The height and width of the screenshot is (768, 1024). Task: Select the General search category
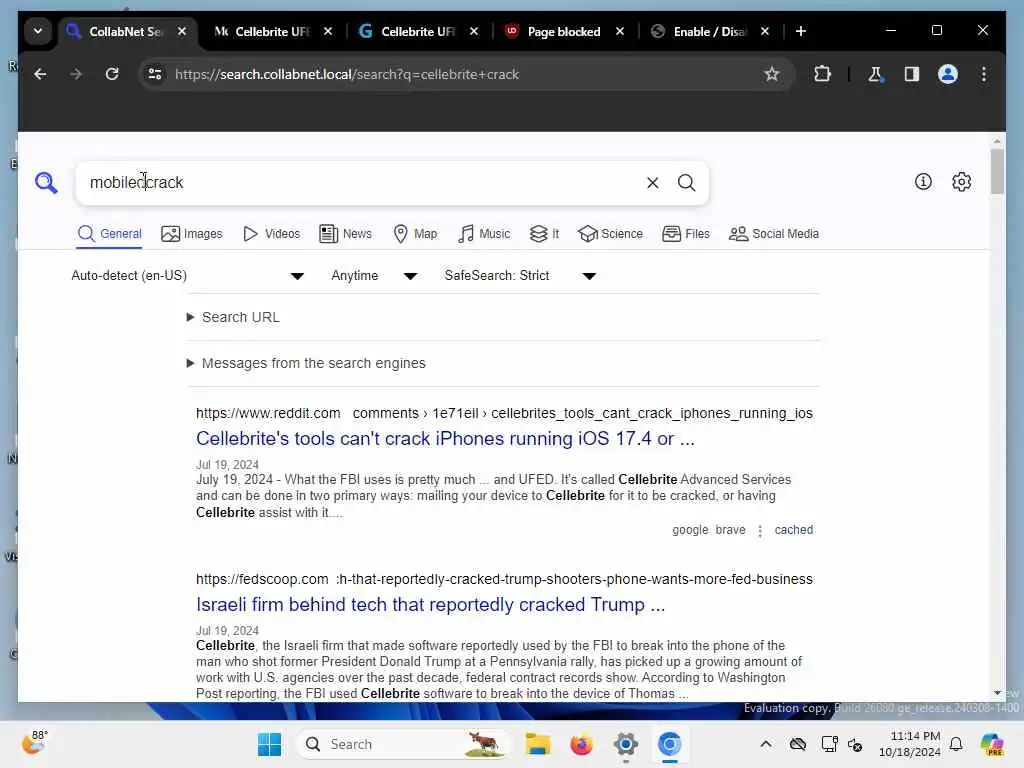[x=110, y=234]
